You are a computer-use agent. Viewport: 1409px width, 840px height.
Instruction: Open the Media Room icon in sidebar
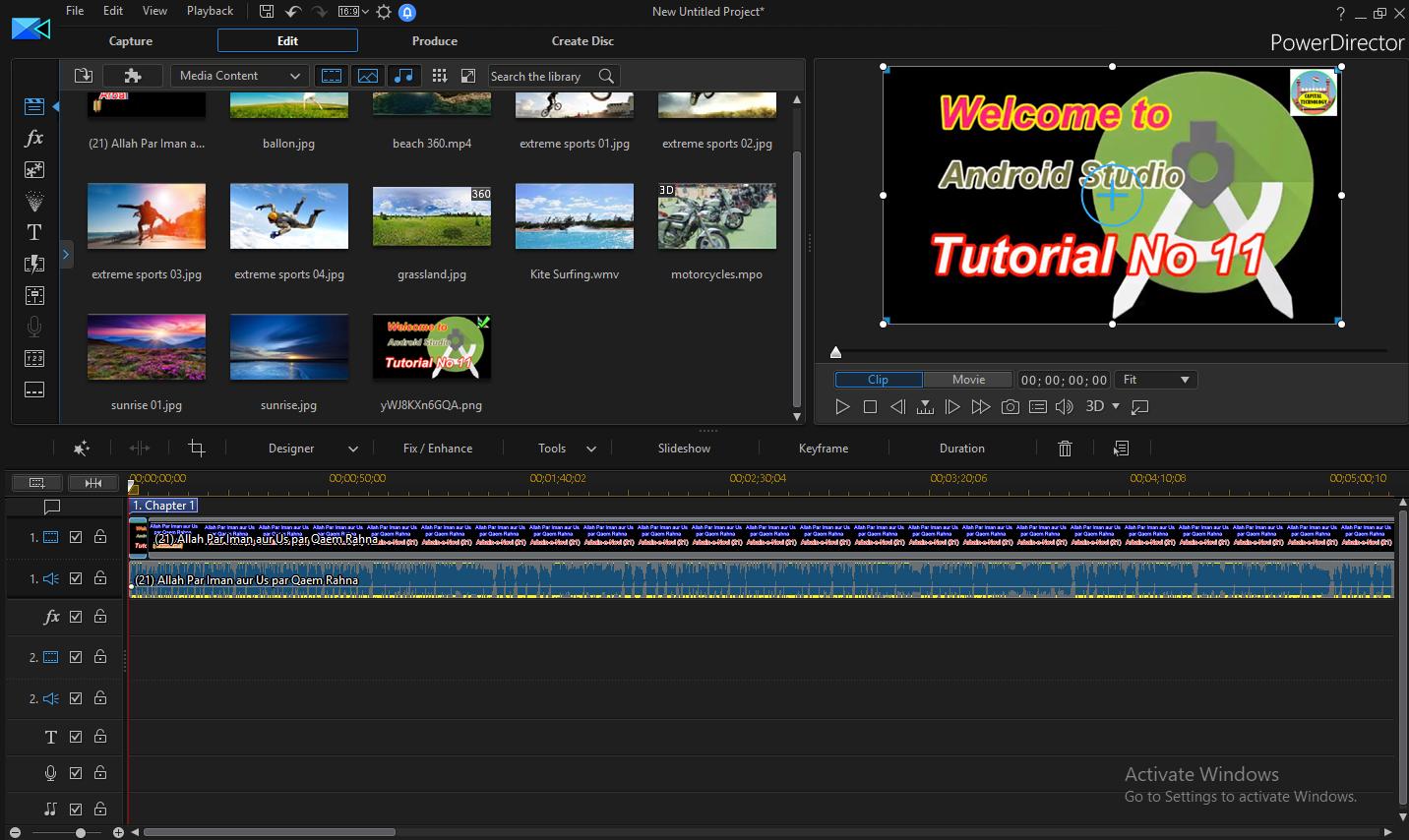point(34,106)
